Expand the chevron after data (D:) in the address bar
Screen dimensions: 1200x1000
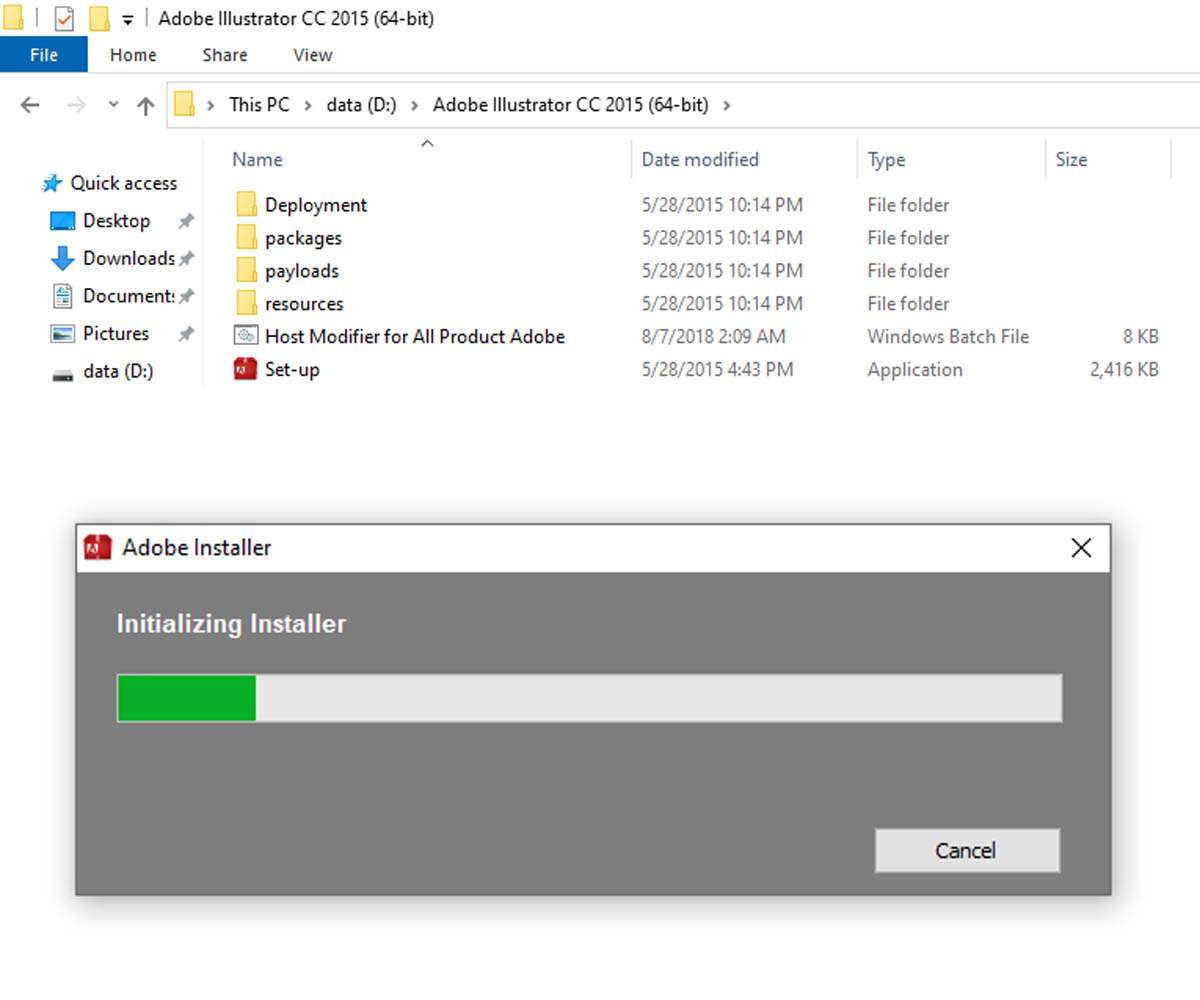coord(414,105)
